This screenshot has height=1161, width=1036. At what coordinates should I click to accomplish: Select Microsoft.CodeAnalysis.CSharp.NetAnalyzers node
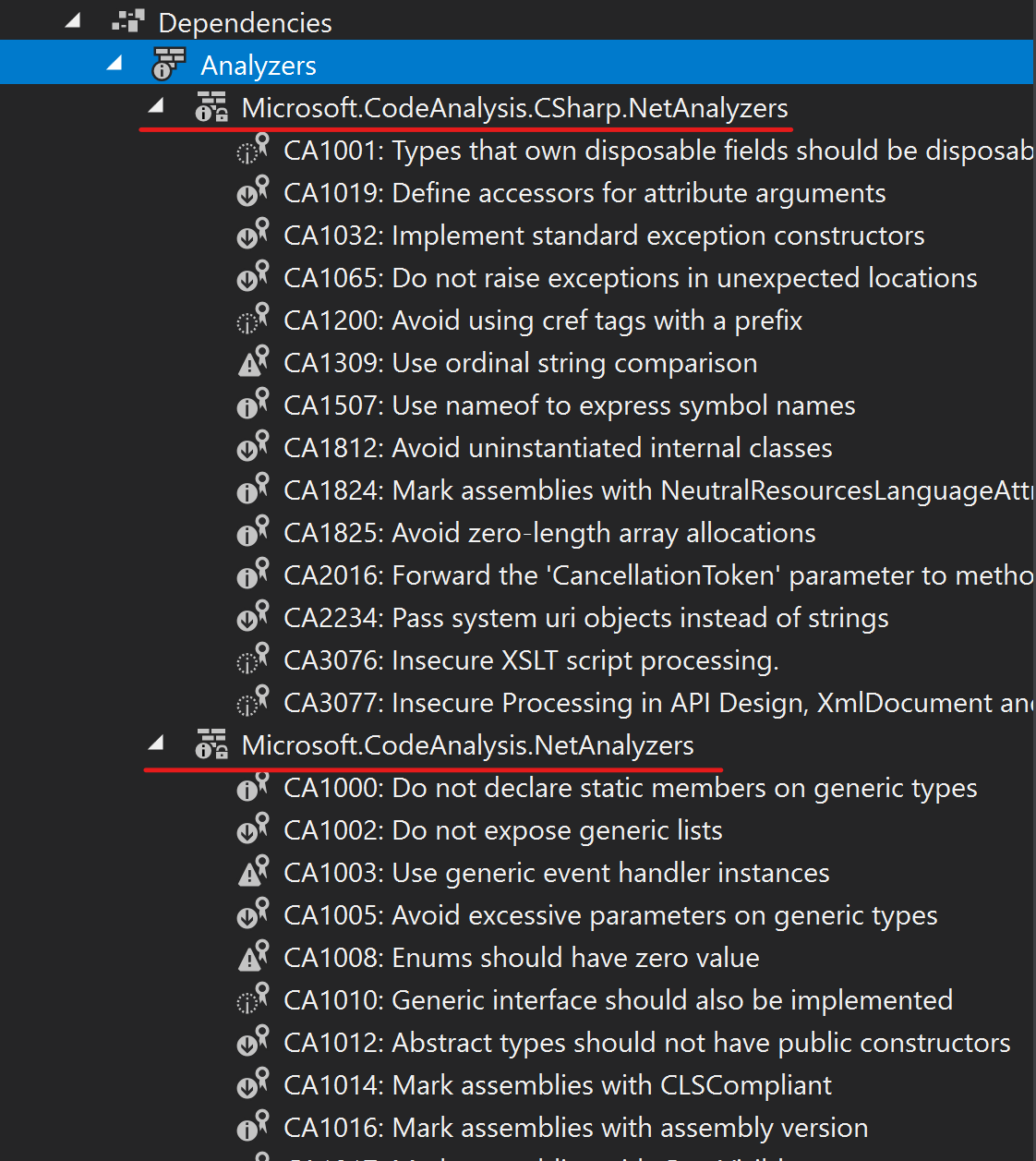point(514,108)
